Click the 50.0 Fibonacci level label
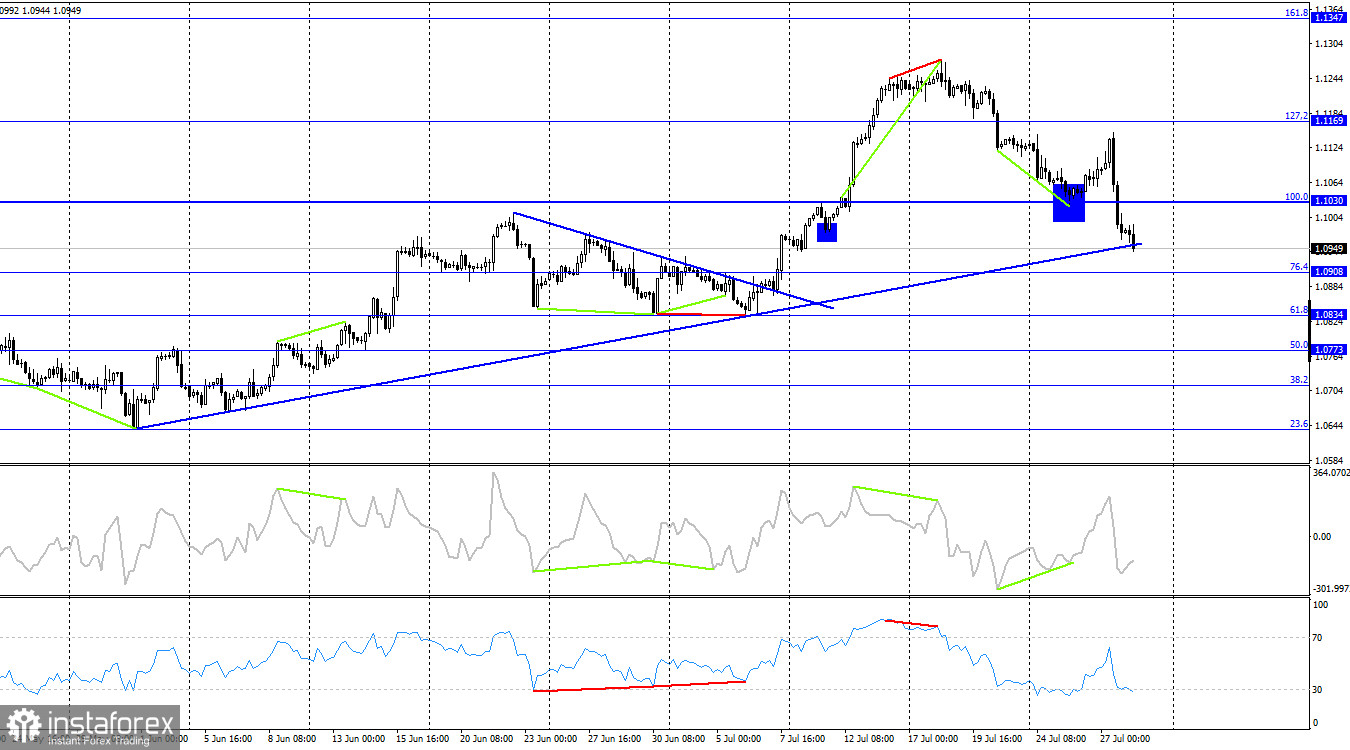Image resolution: width=1350 pixels, height=750 pixels. pyautogui.click(x=1298, y=345)
